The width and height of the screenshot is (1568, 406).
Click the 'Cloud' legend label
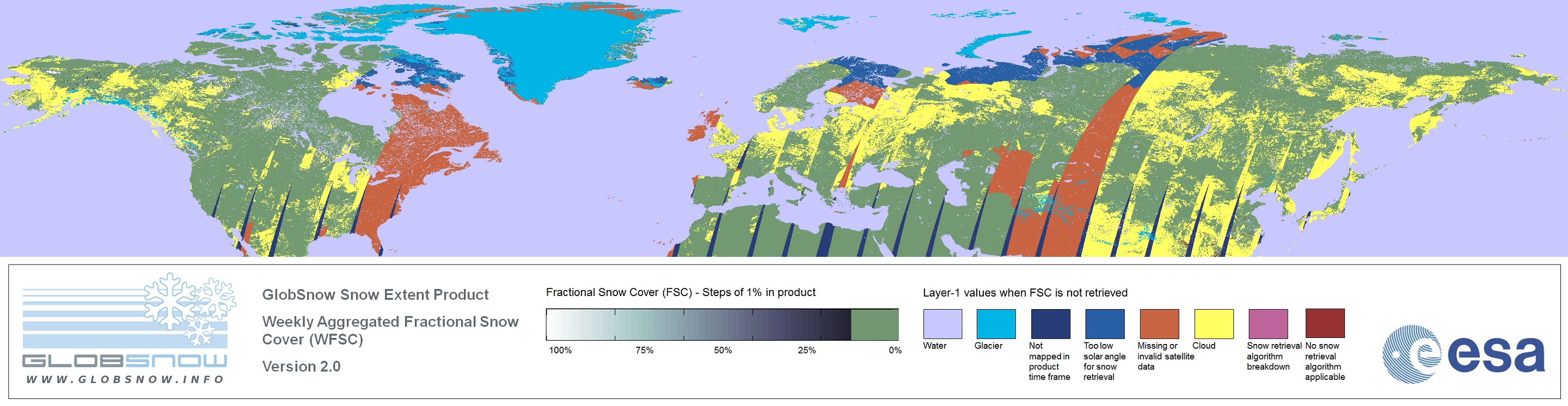pyautogui.click(x=1203, y=346)
